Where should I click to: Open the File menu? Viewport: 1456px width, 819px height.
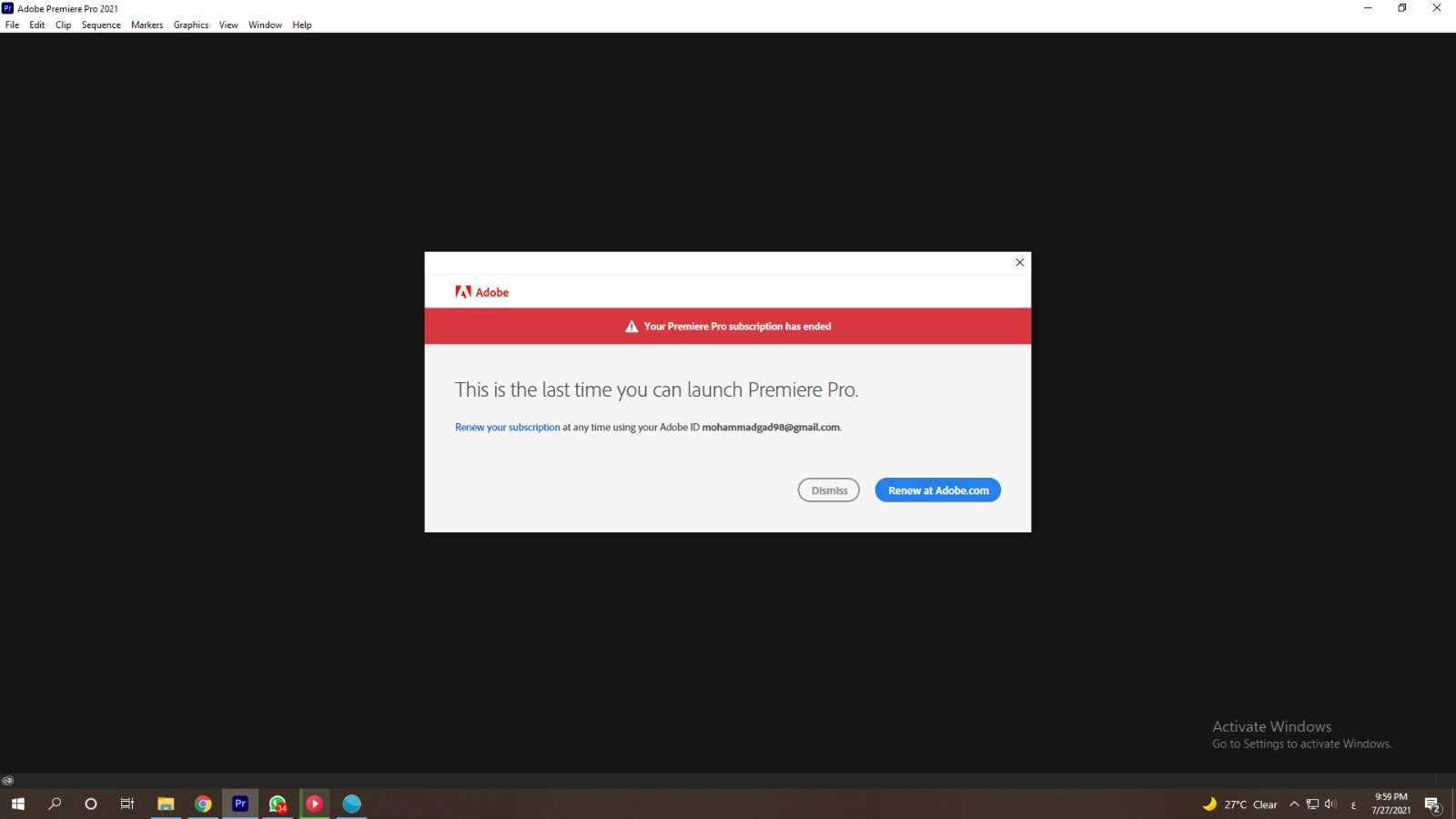(x=12, y=25)
